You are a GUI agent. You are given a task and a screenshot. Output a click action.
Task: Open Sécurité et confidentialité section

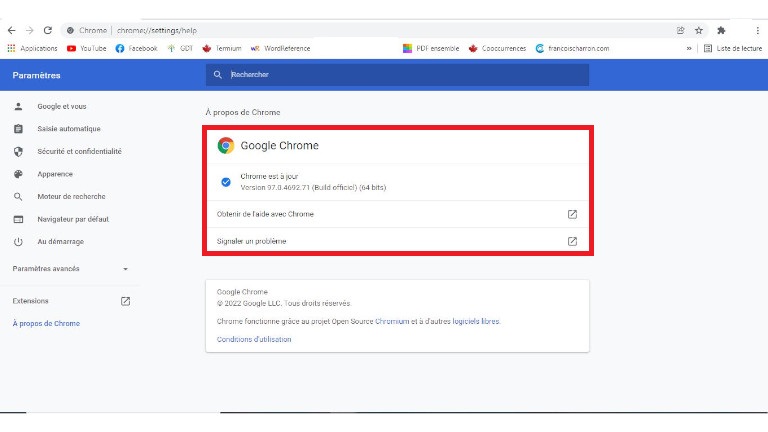coord(79,151)
